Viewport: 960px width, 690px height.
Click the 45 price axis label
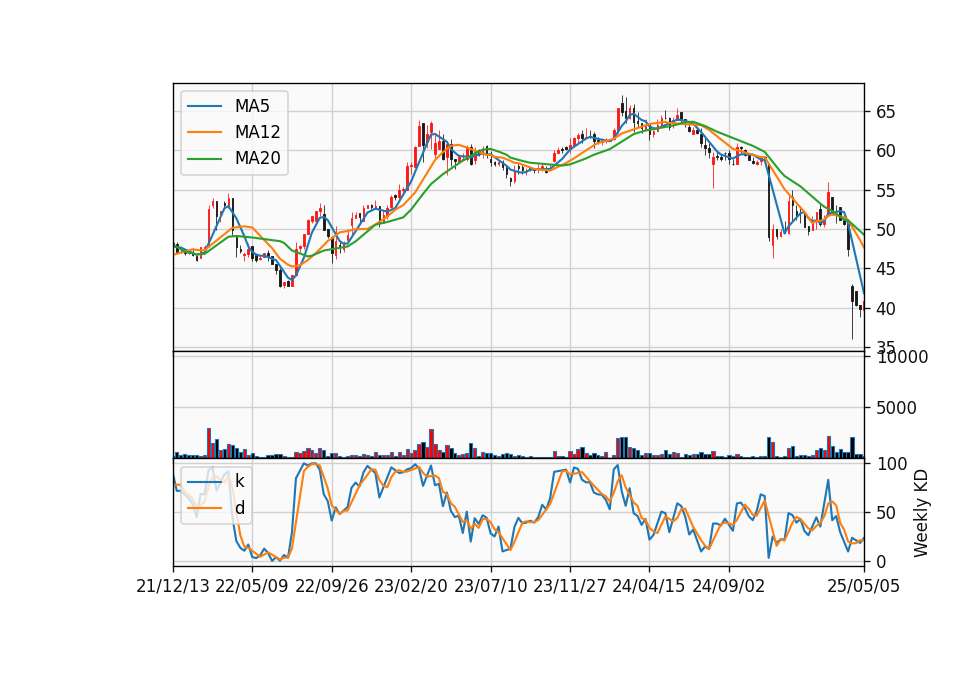(885, 269)
